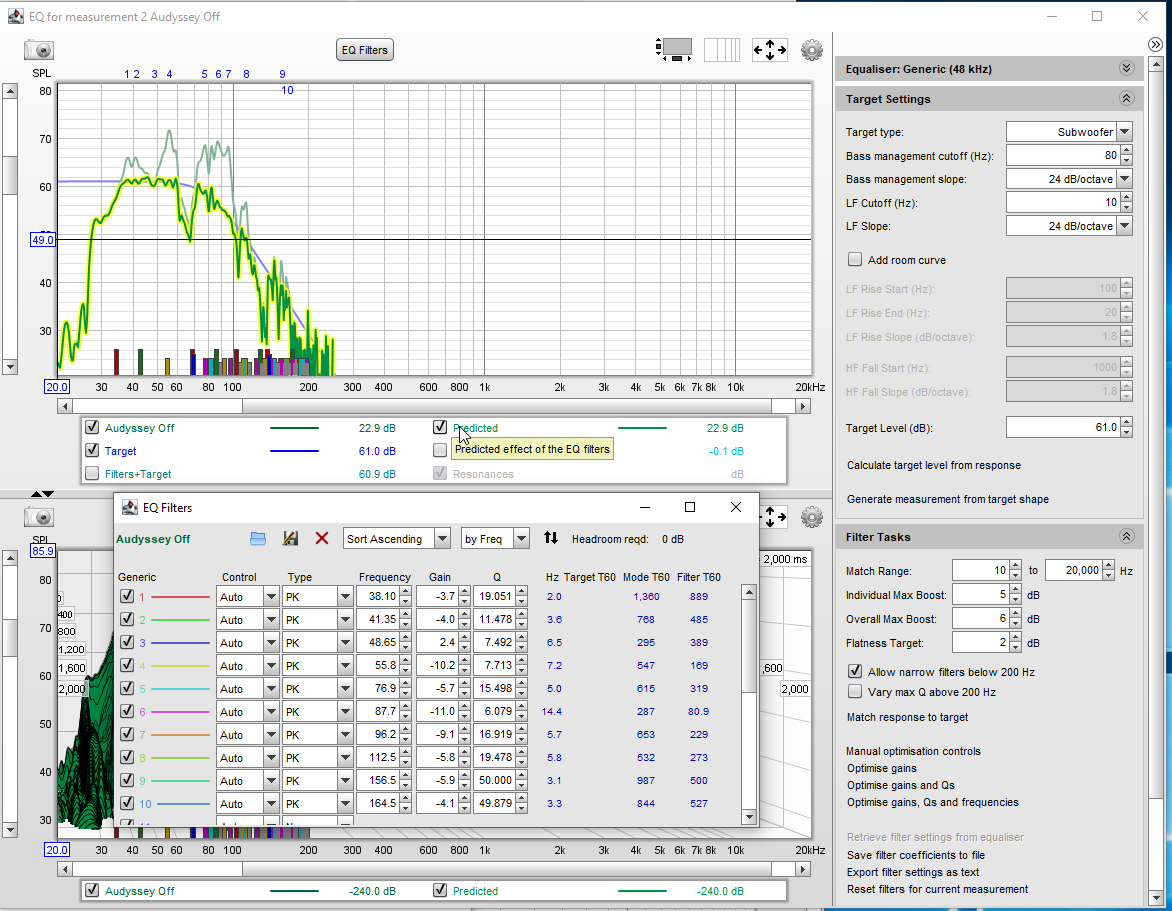Decrease Individual Max Boost value
The width and height of the screenshot is (1172, 911).
point(1015,600)
